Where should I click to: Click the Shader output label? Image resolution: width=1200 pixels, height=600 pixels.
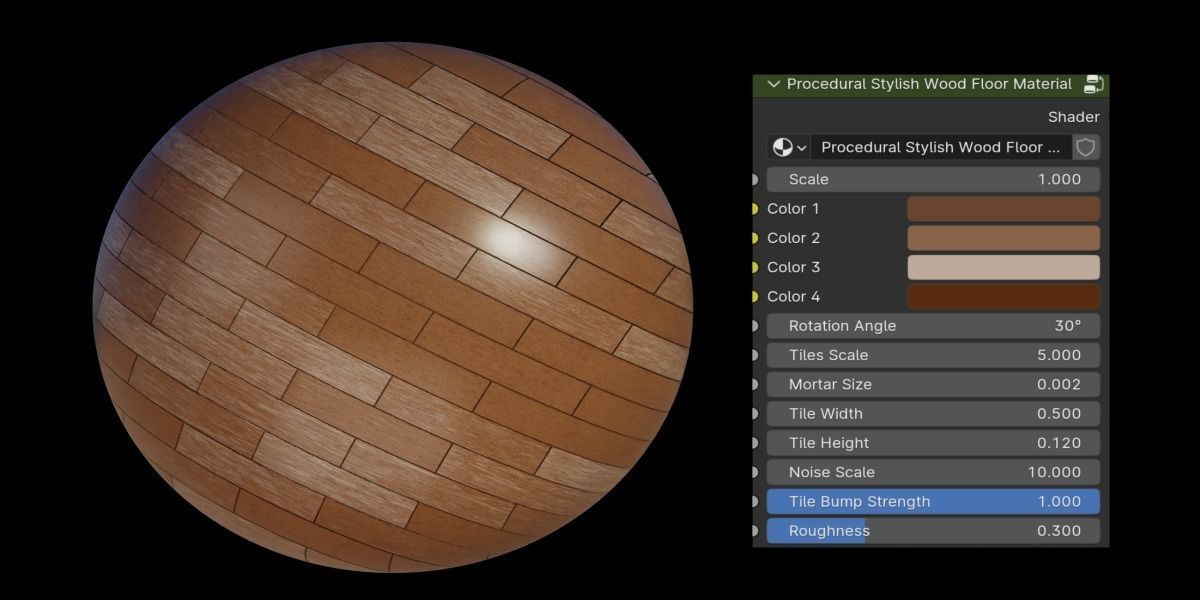click(1073, 117)
